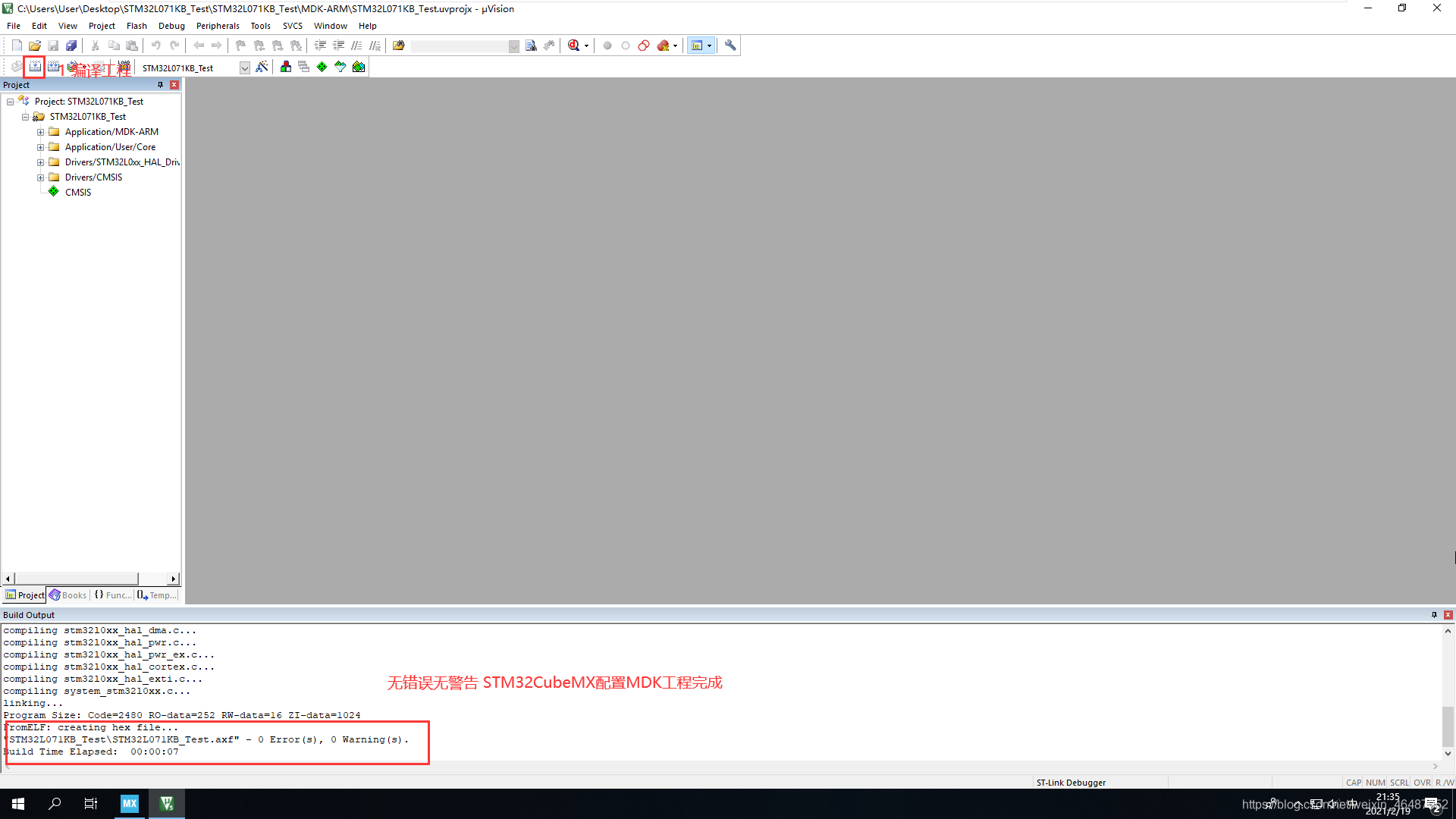Image resolution: width=1456 pixels, height=819 pixels.
Task: Toggle the window layout button
Action: coord(697,45)
